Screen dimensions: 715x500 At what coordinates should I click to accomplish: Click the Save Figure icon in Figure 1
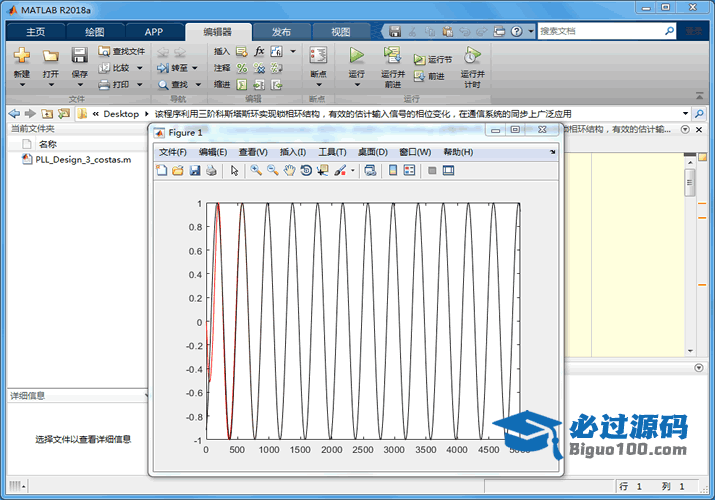(195, 170)
